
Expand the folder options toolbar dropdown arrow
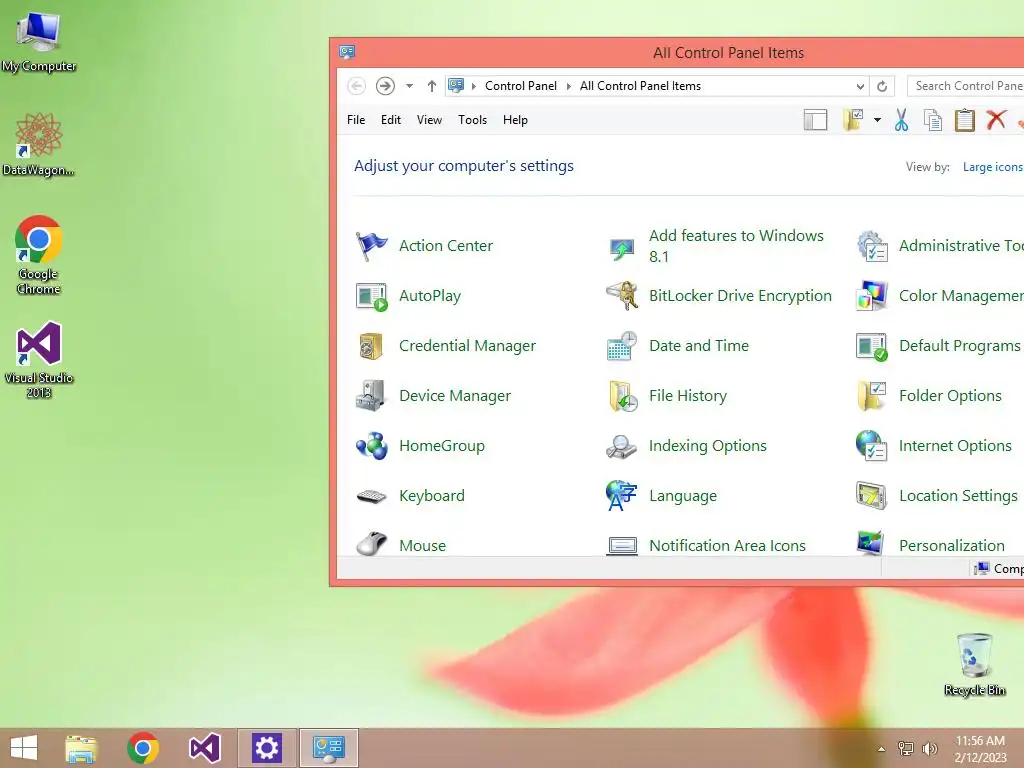[x=877, y=120]
